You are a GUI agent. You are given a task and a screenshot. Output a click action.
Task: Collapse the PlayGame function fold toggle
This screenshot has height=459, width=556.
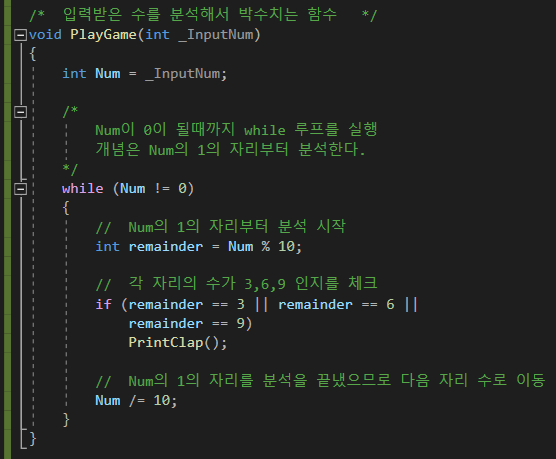(20, 35)
